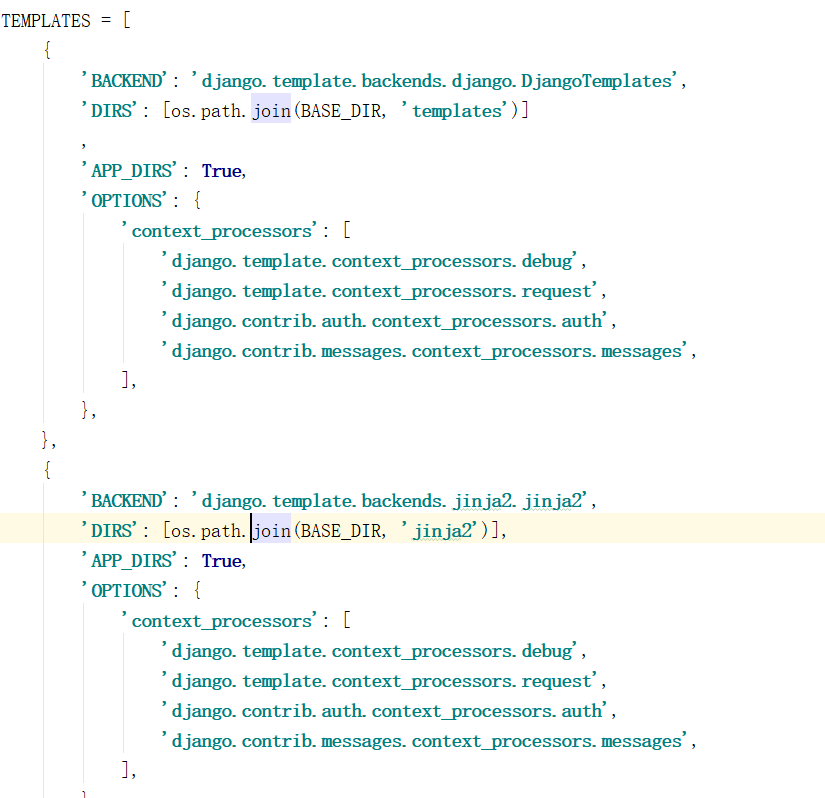Click the context_processors.request string in the jinja2 block

click(379, 681)
